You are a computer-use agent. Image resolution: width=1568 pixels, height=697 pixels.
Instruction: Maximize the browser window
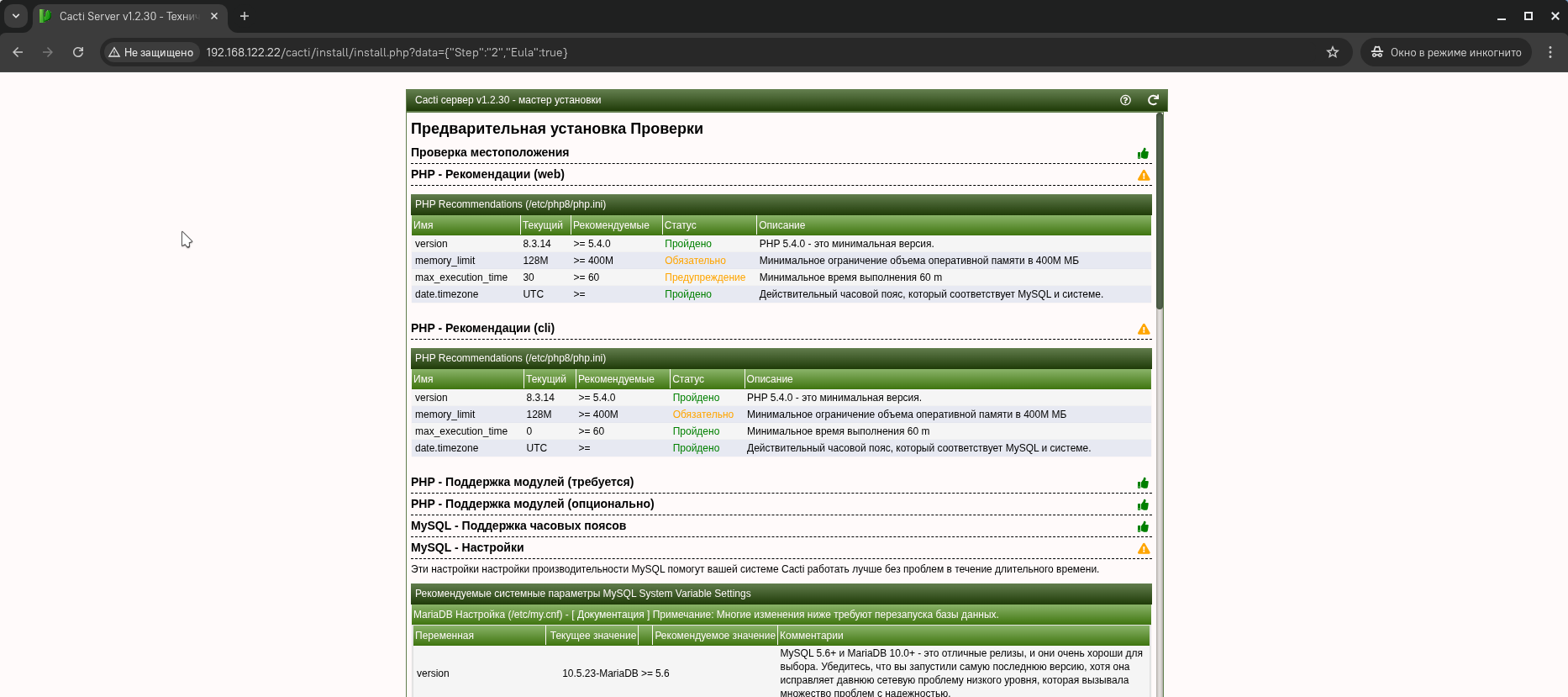(1529, 16)
